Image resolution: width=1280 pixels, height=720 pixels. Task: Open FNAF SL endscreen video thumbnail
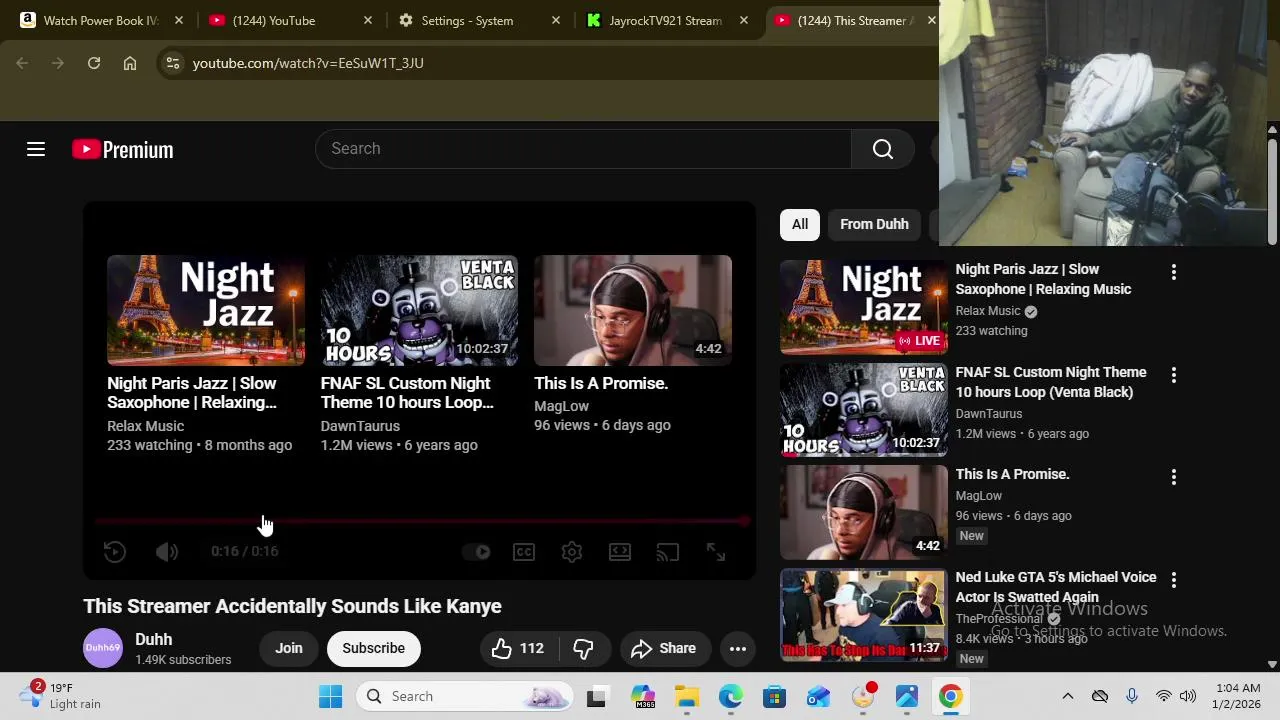coord(419,310)
